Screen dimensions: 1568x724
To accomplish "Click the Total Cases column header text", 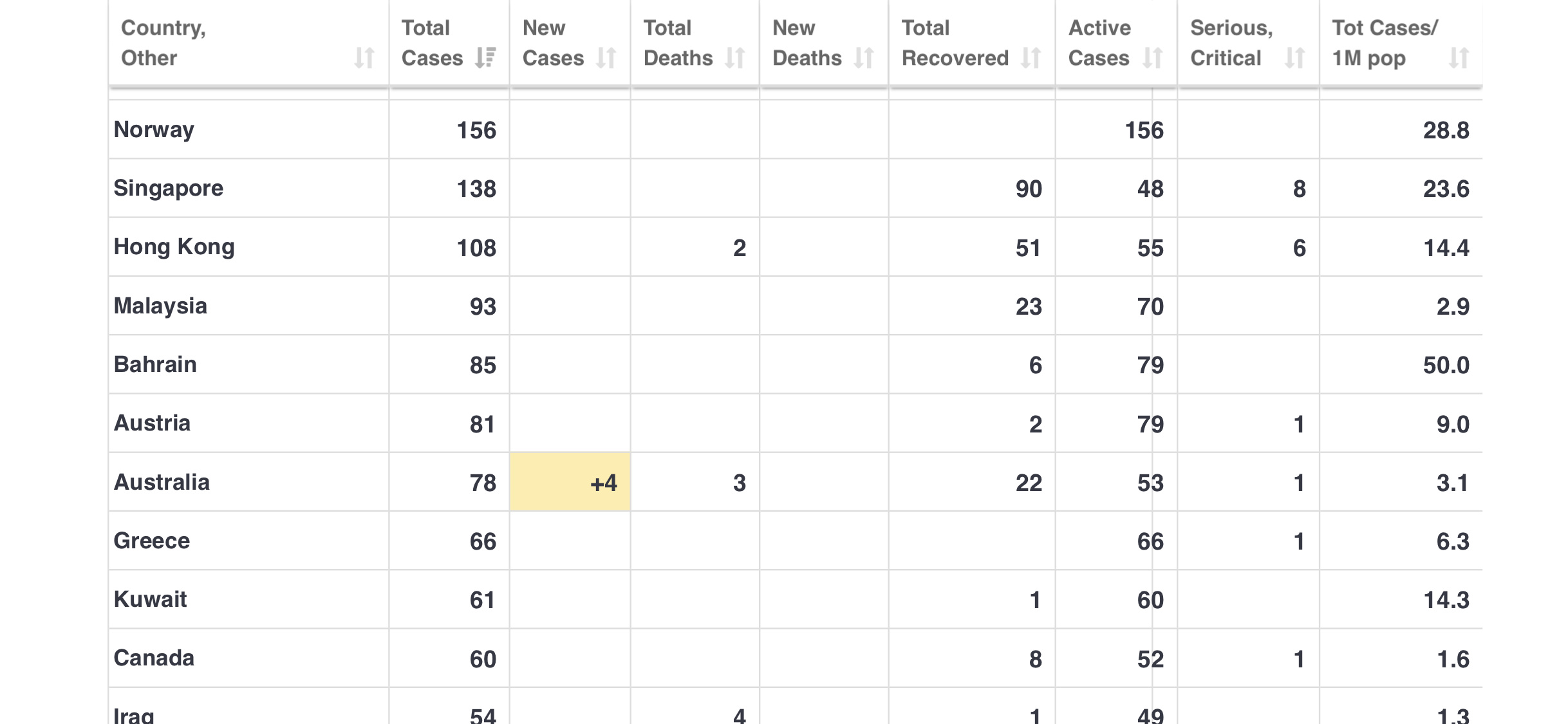I will (432, 43).
